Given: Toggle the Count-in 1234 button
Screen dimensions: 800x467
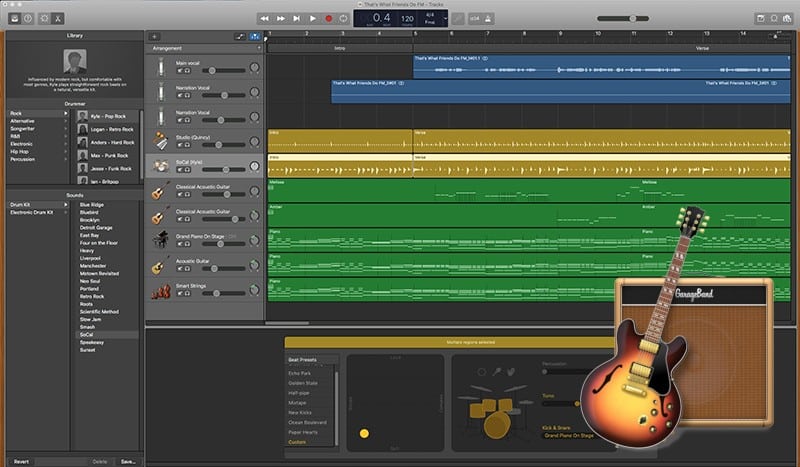Looking at the screenshot, I should click(474, 19).
